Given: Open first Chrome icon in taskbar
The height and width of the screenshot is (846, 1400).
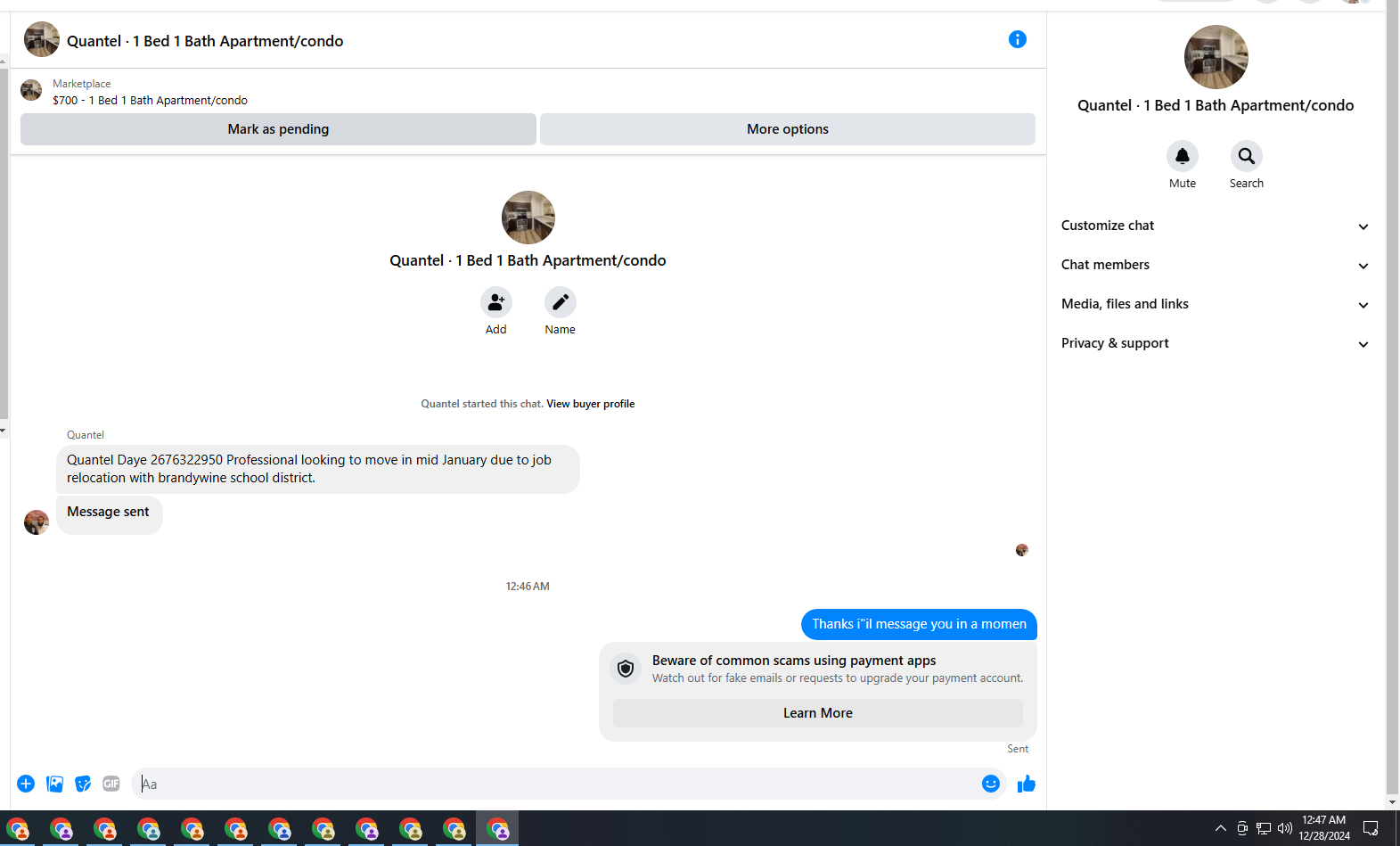Looking at the screenshot, I should point(18,830).
